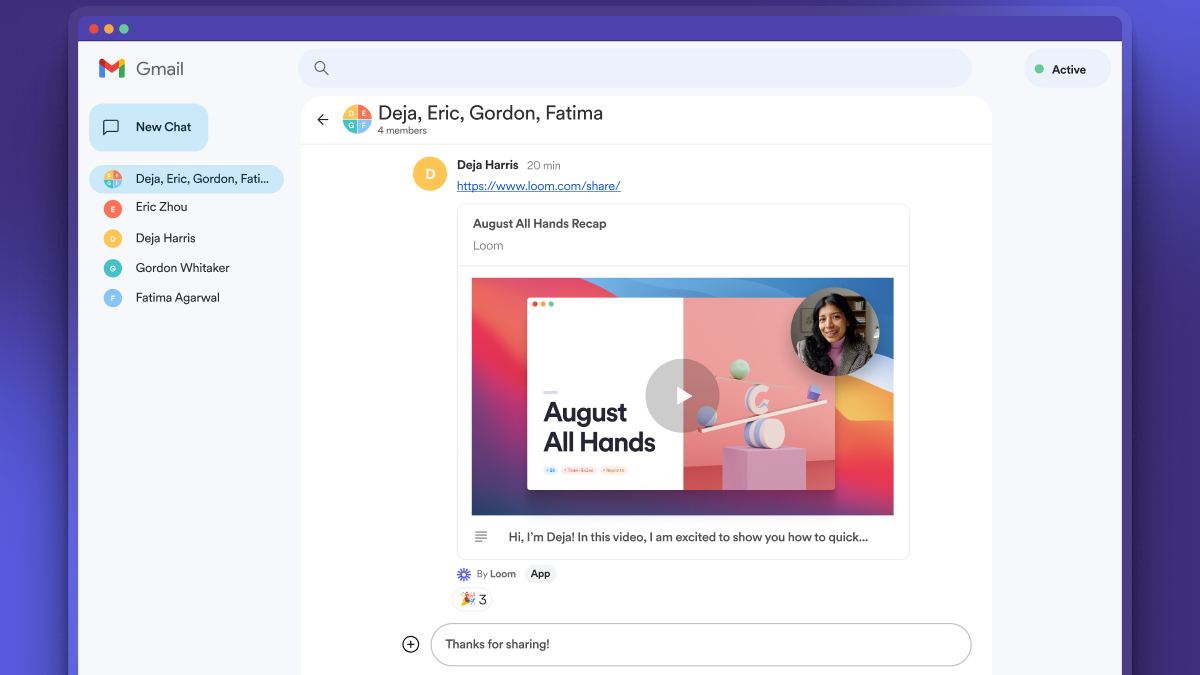
Task: Click the description lines icon below the video
Action: coord(481,537)
